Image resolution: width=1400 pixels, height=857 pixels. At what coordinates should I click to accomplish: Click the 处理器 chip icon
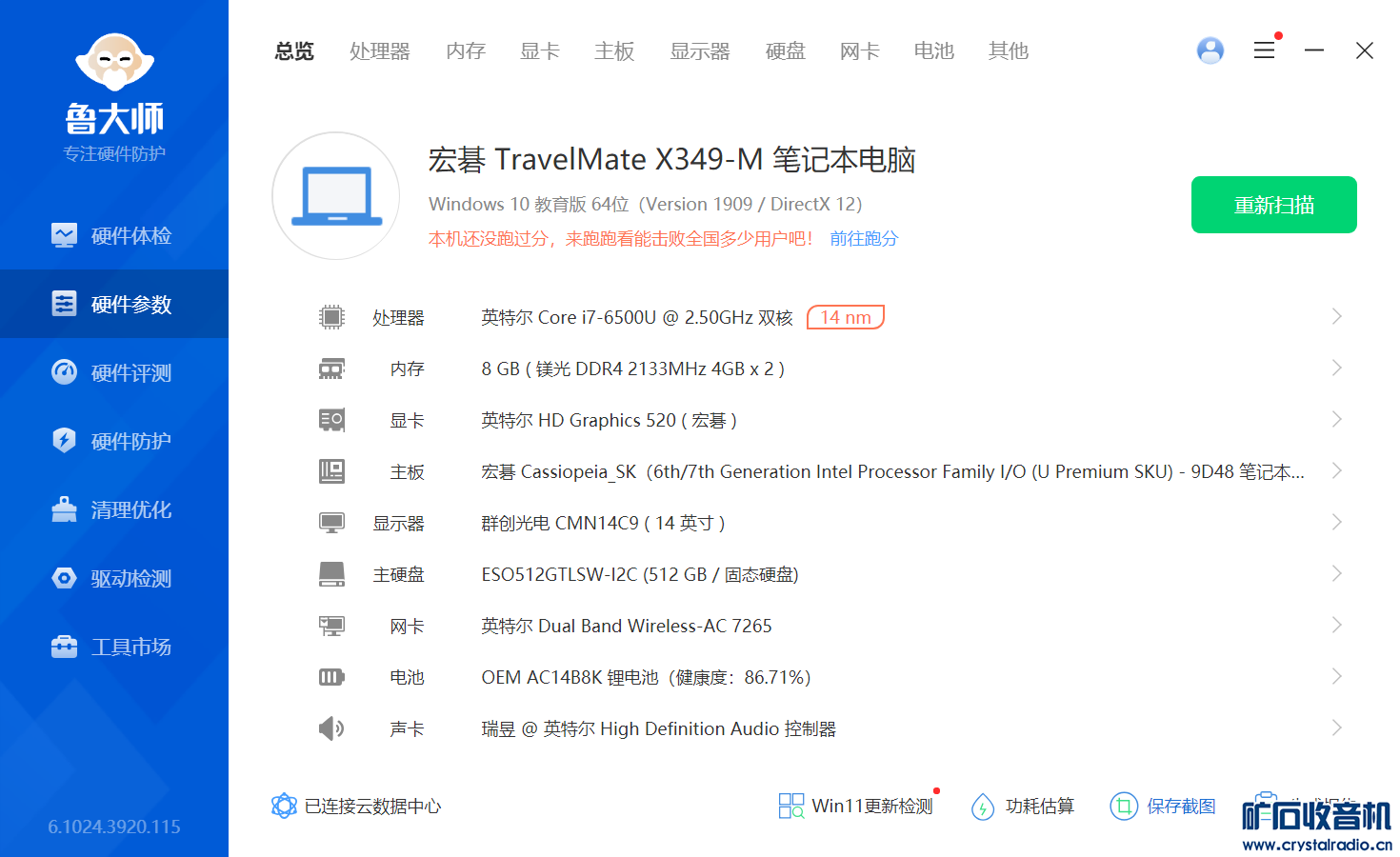331,317
